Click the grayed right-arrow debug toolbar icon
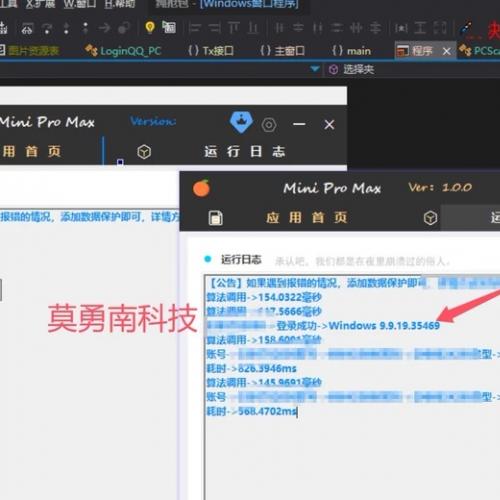 [104, 28]
